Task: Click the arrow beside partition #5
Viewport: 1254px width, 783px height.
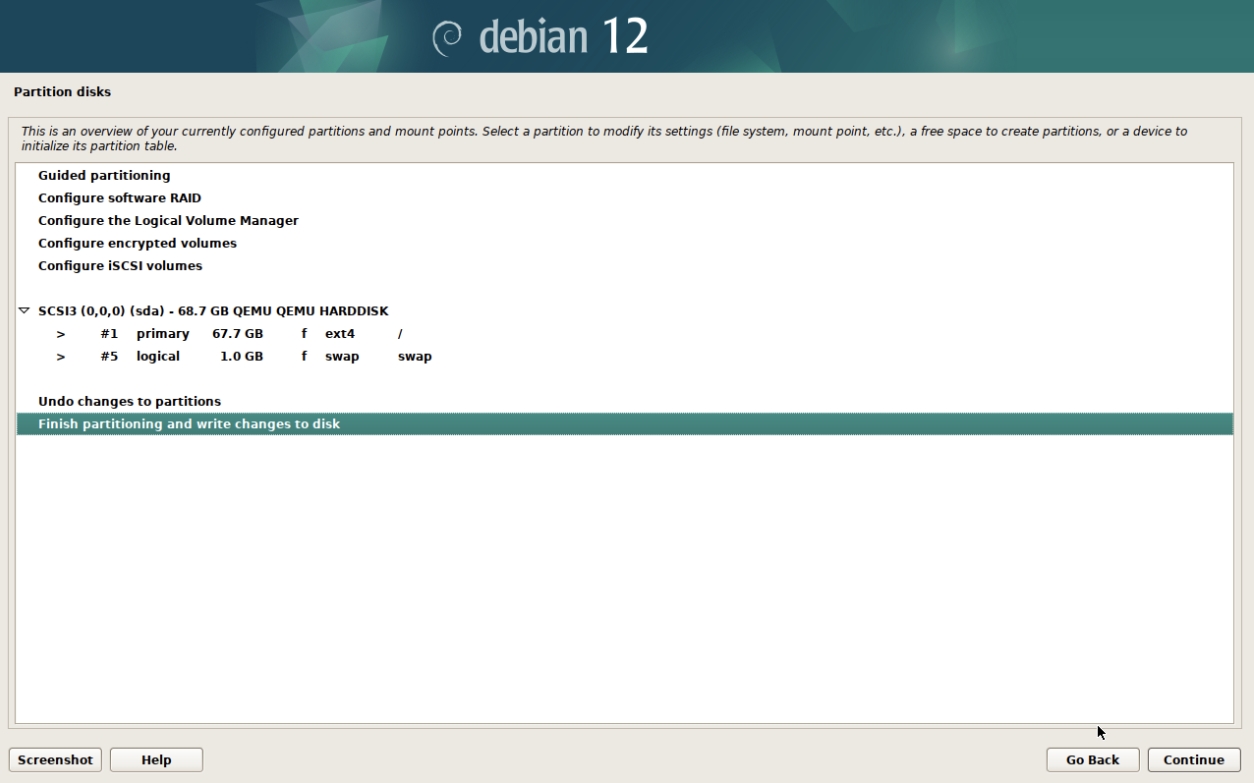Action: [61, 356]
